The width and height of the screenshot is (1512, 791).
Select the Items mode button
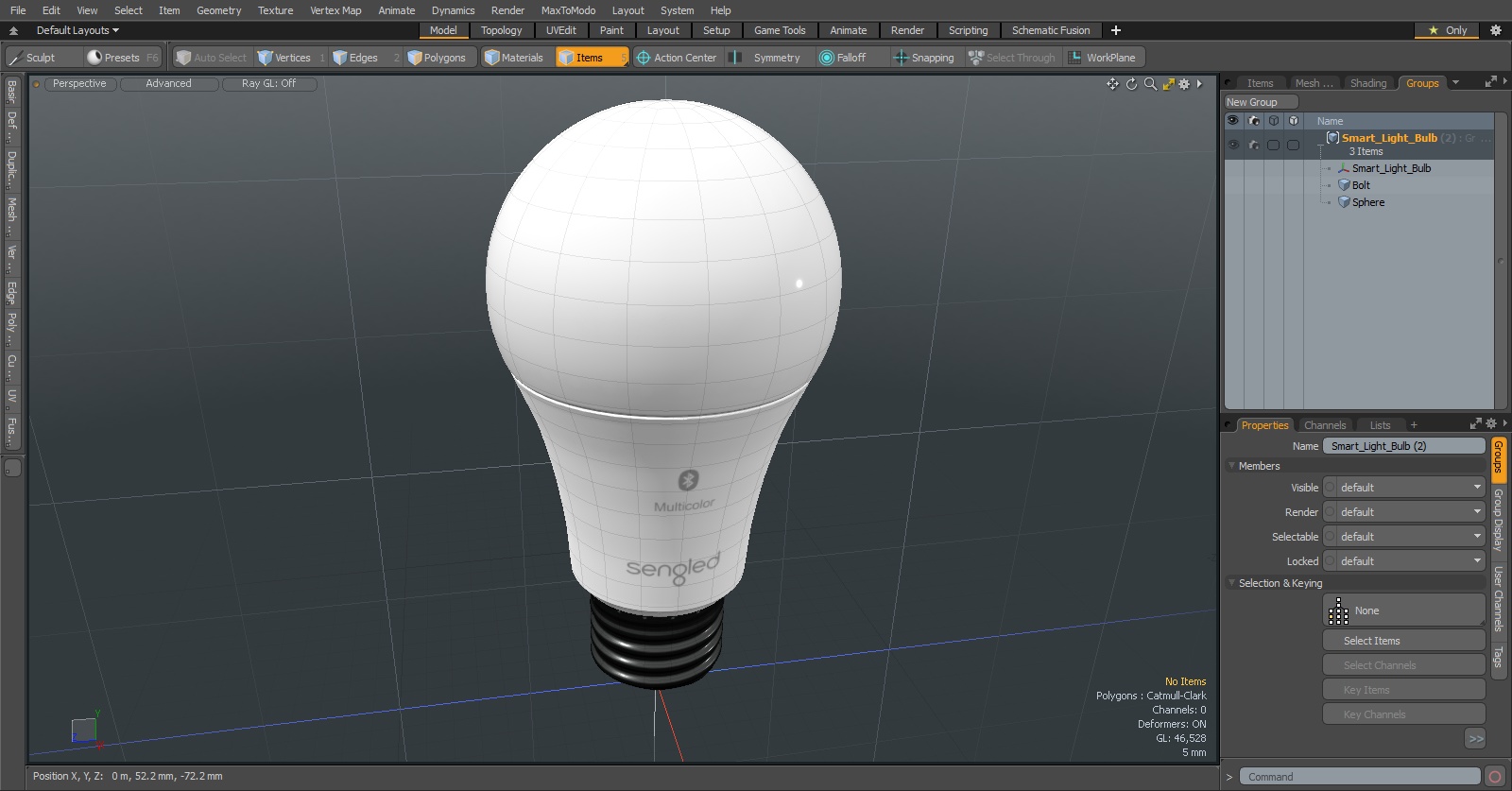[592, 58]
